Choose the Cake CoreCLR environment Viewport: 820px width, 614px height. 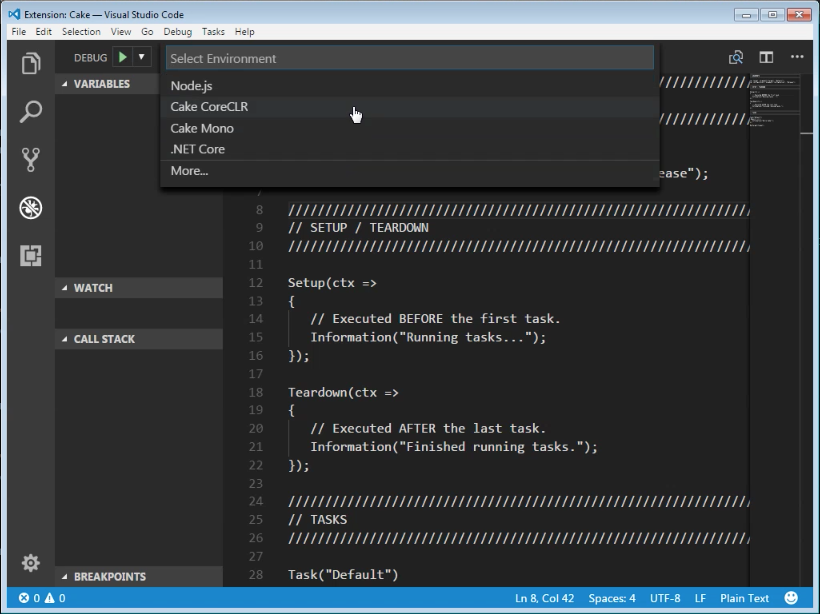409,107
